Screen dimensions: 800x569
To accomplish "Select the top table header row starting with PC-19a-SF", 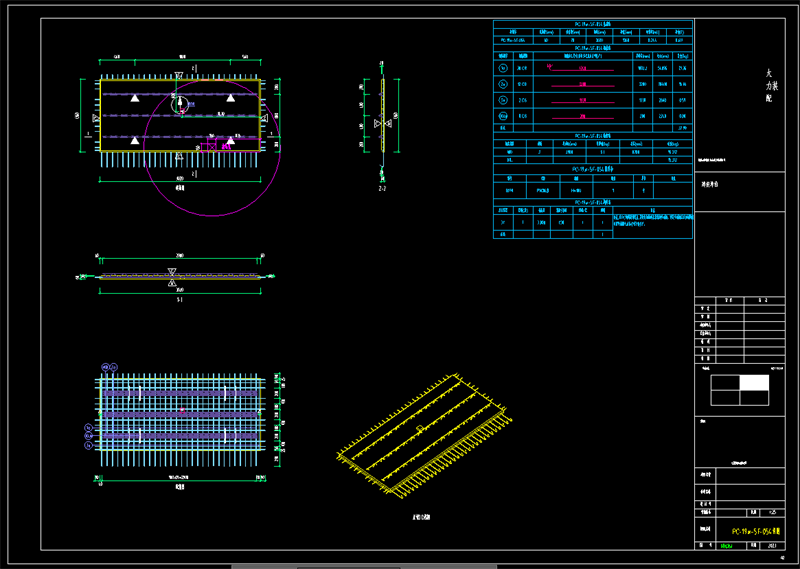I will (x=593, y=24).
